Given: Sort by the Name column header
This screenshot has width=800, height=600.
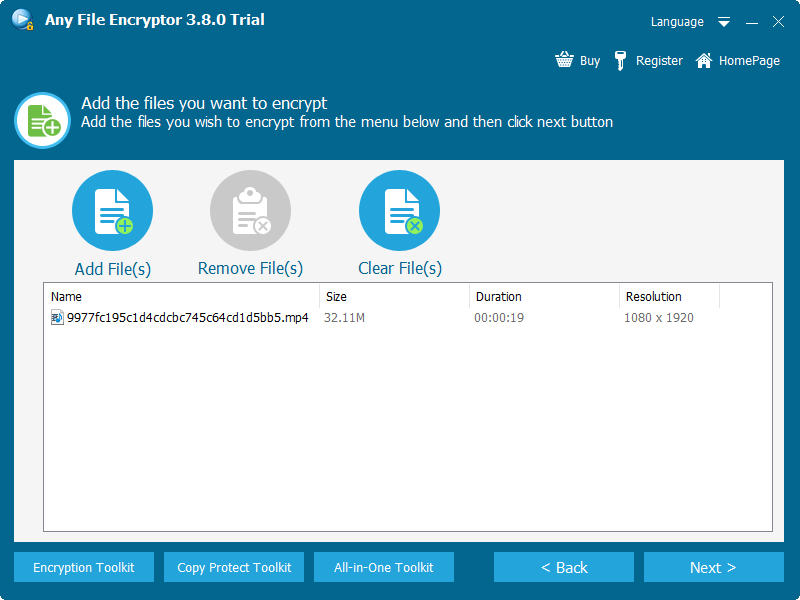Looking at the screenshot, I should pyautogui.click(x=182, y=296).
